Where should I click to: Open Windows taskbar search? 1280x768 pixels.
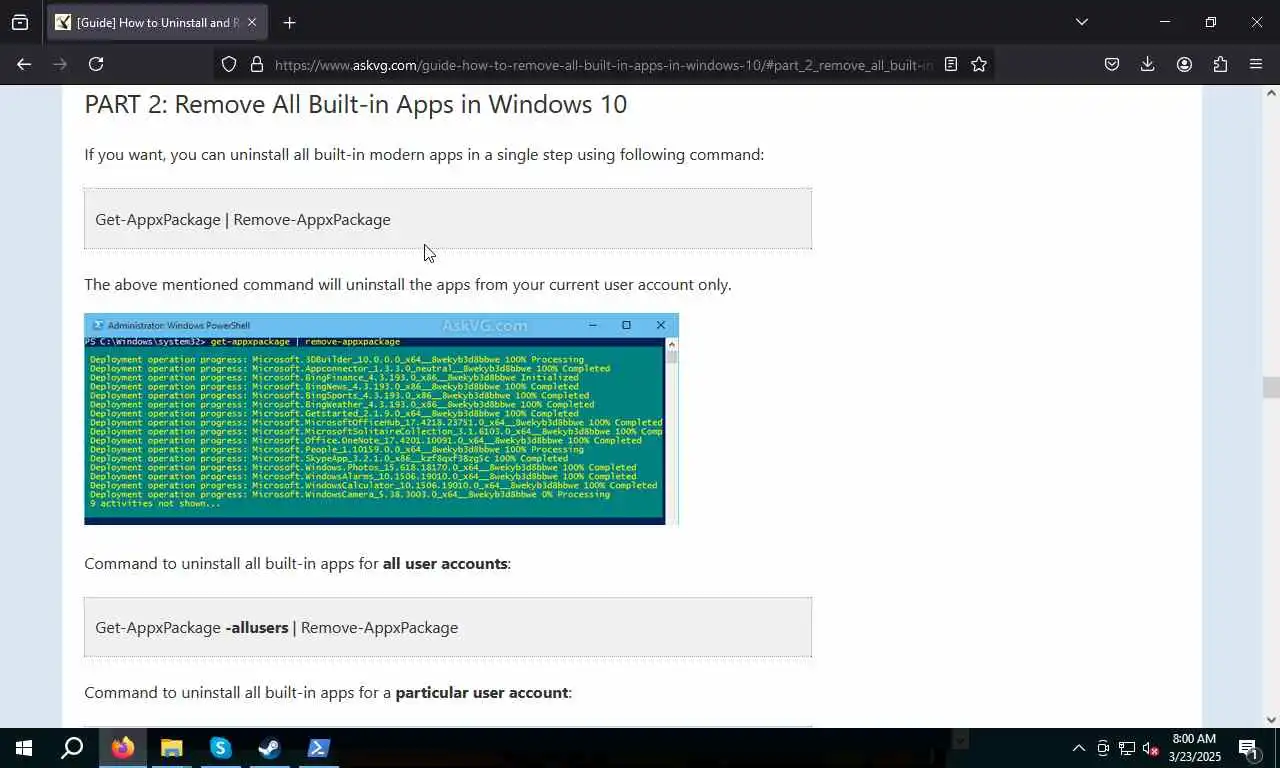pos(72,748)
